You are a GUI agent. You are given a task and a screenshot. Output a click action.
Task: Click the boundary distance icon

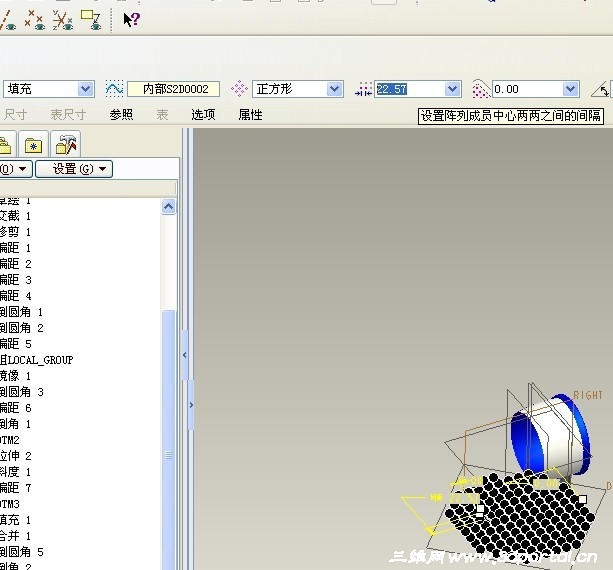point(481,89)
